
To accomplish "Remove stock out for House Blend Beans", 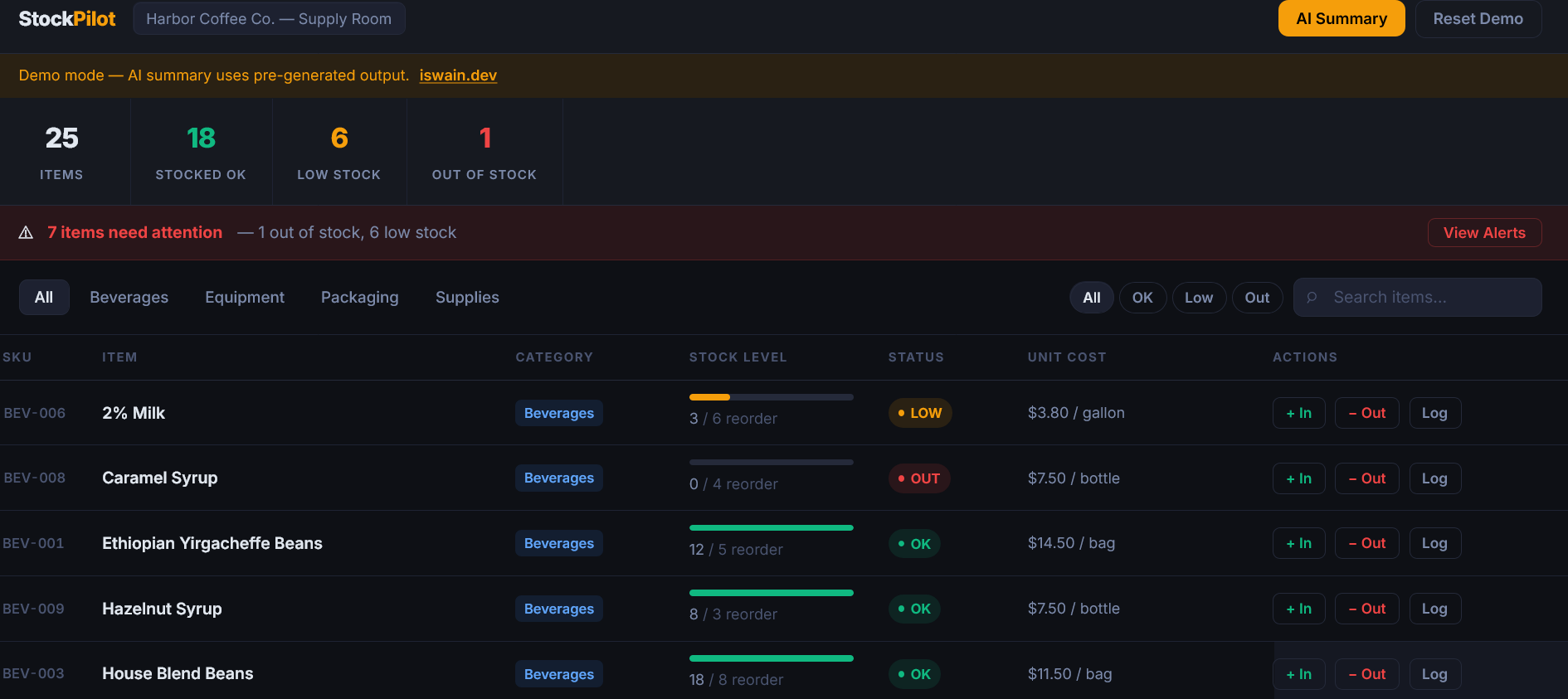I will [1366, 674].
